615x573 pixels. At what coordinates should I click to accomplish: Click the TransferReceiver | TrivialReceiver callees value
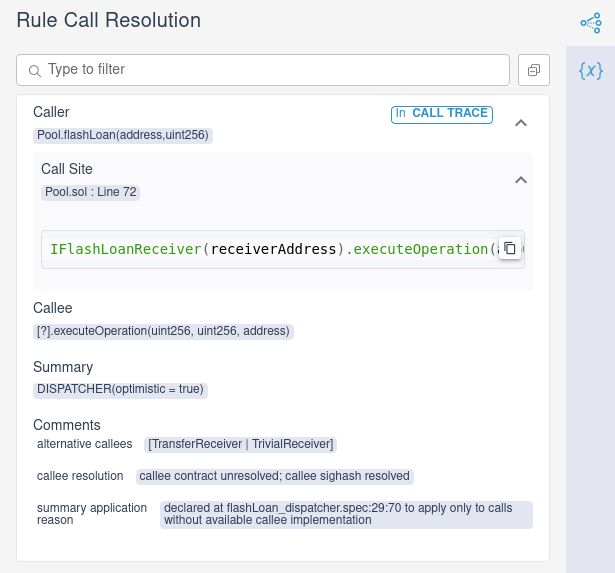click(x=240, y=444)
